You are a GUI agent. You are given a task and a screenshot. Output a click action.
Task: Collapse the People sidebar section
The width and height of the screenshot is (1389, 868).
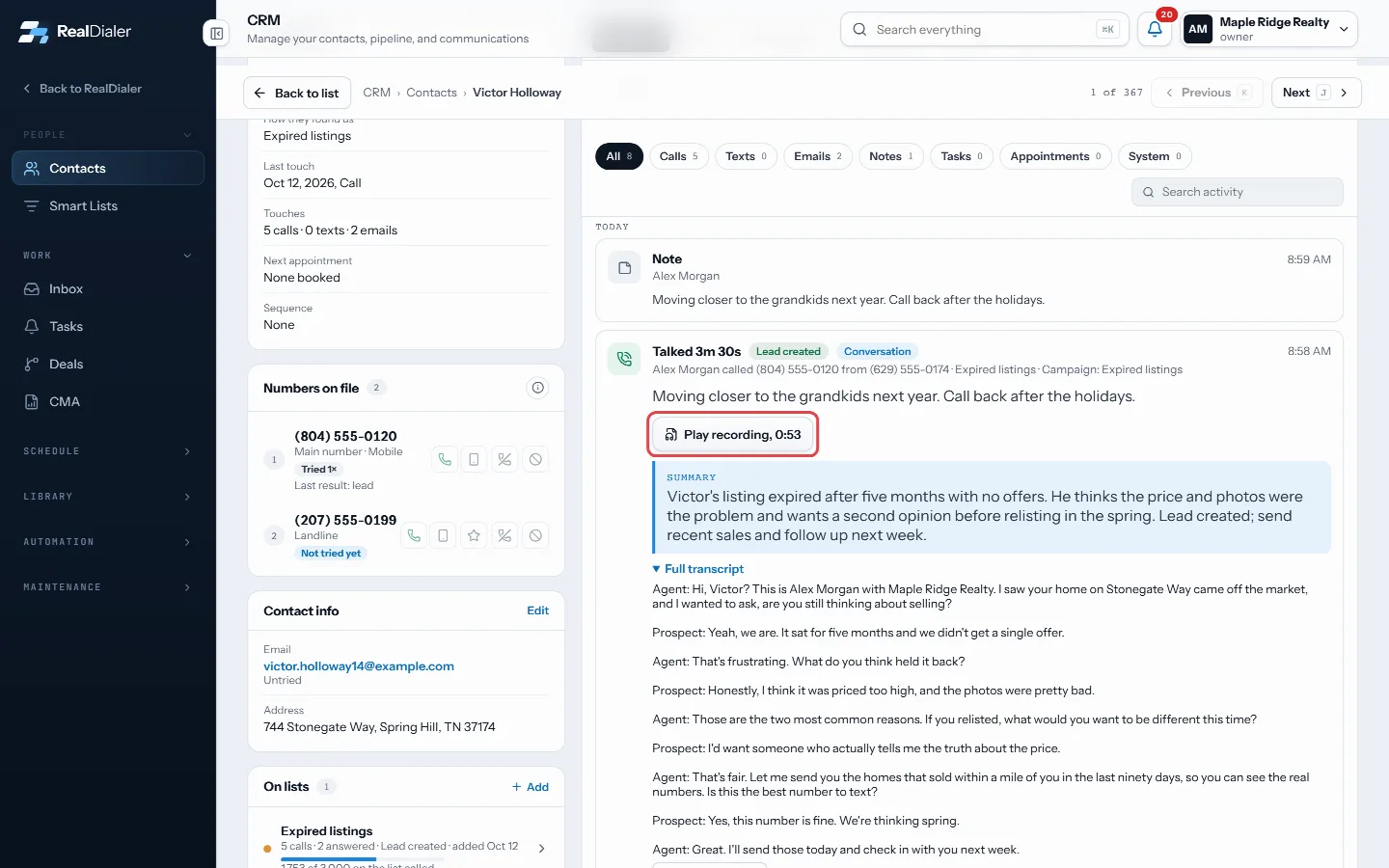coord(108,135)
